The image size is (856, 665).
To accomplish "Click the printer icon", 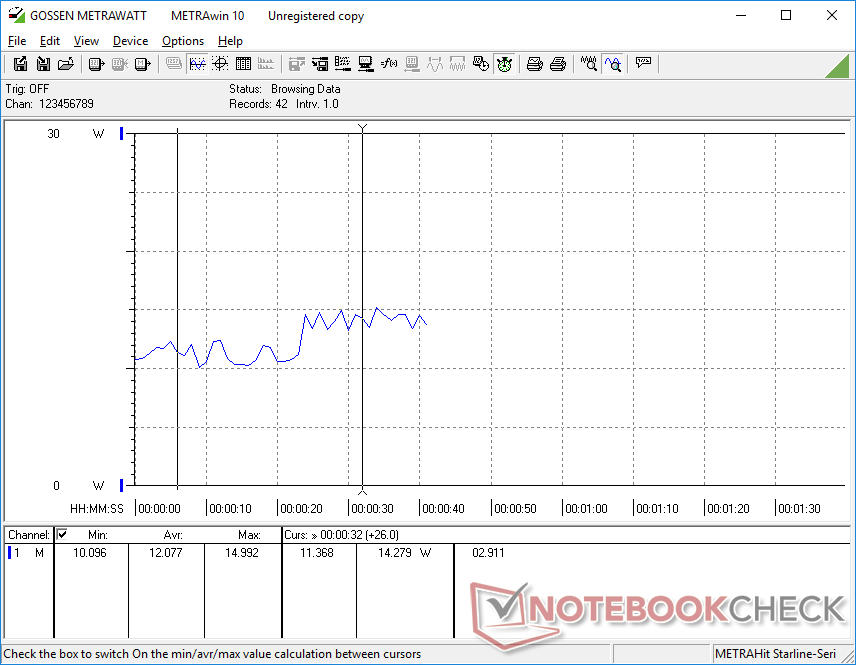I will pos(558,64).
